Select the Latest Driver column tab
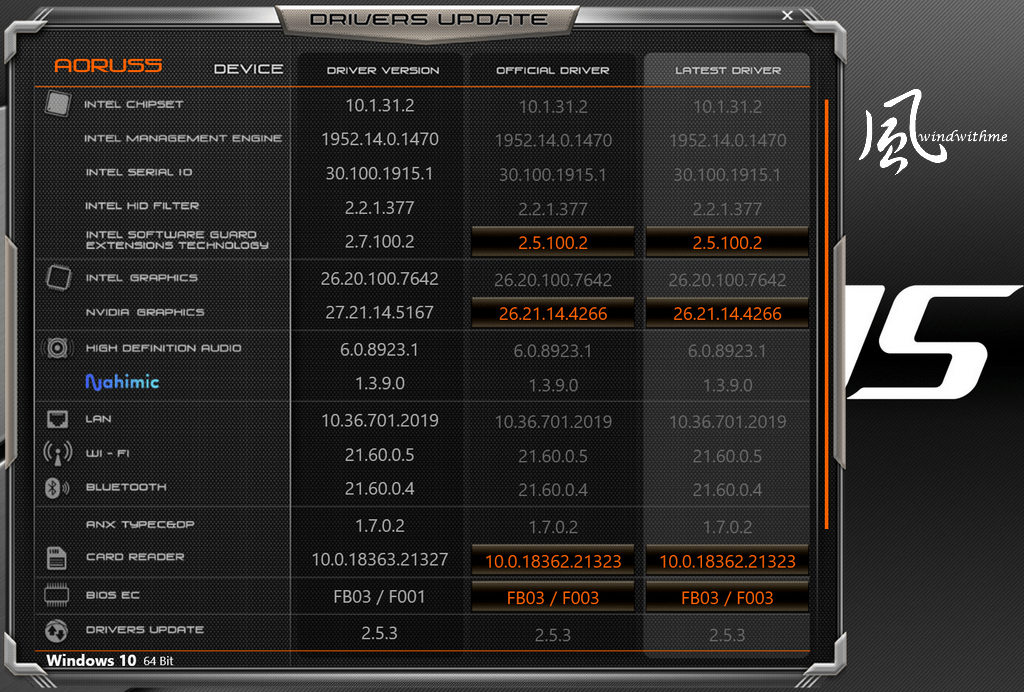The width and height of the screenshot is (1024, 692). (x=727, y=70)
